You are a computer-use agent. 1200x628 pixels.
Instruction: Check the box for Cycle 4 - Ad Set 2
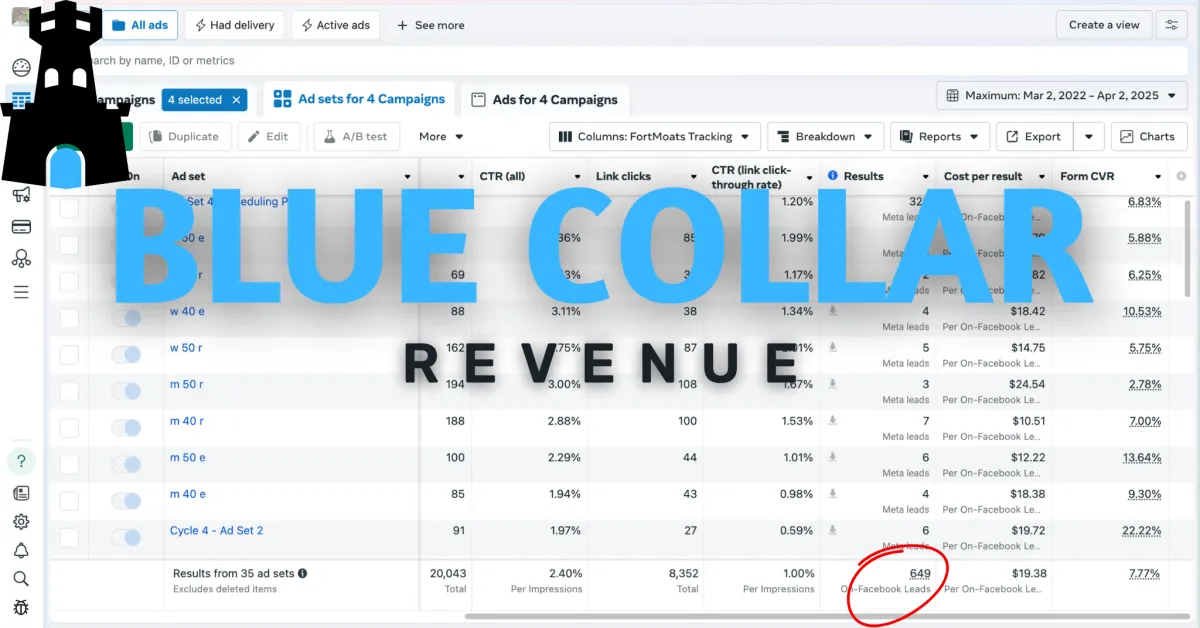point(69,538)
